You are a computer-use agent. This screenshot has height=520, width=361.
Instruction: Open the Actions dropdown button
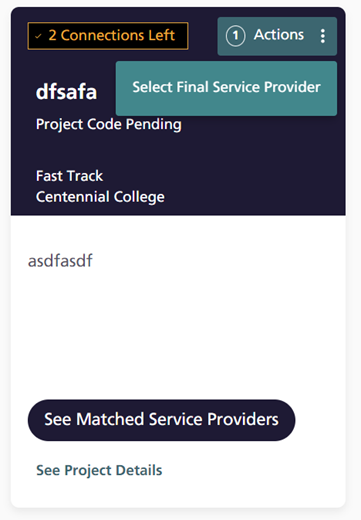tap(277, 36)
